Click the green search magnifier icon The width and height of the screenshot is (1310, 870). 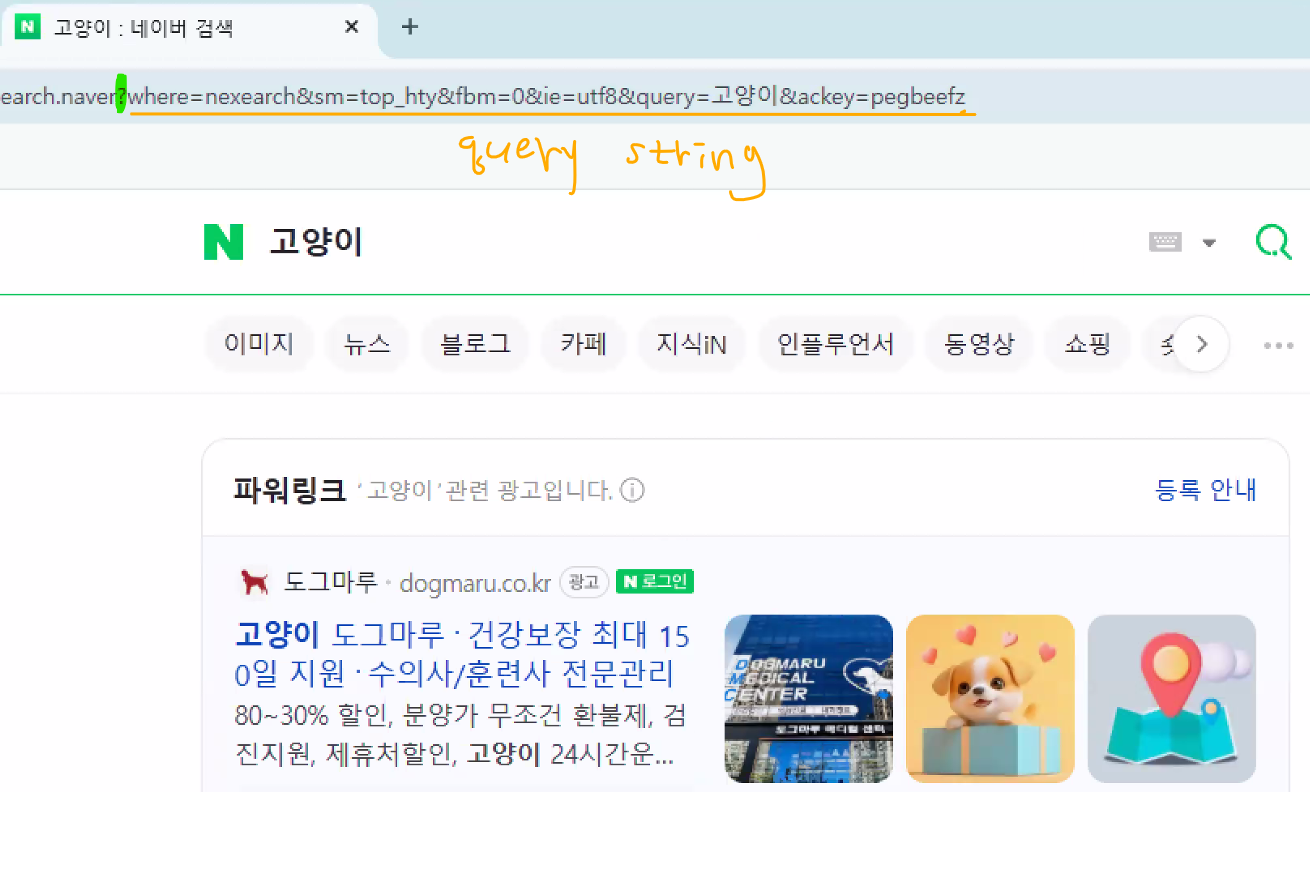(x=1273, y=242)
